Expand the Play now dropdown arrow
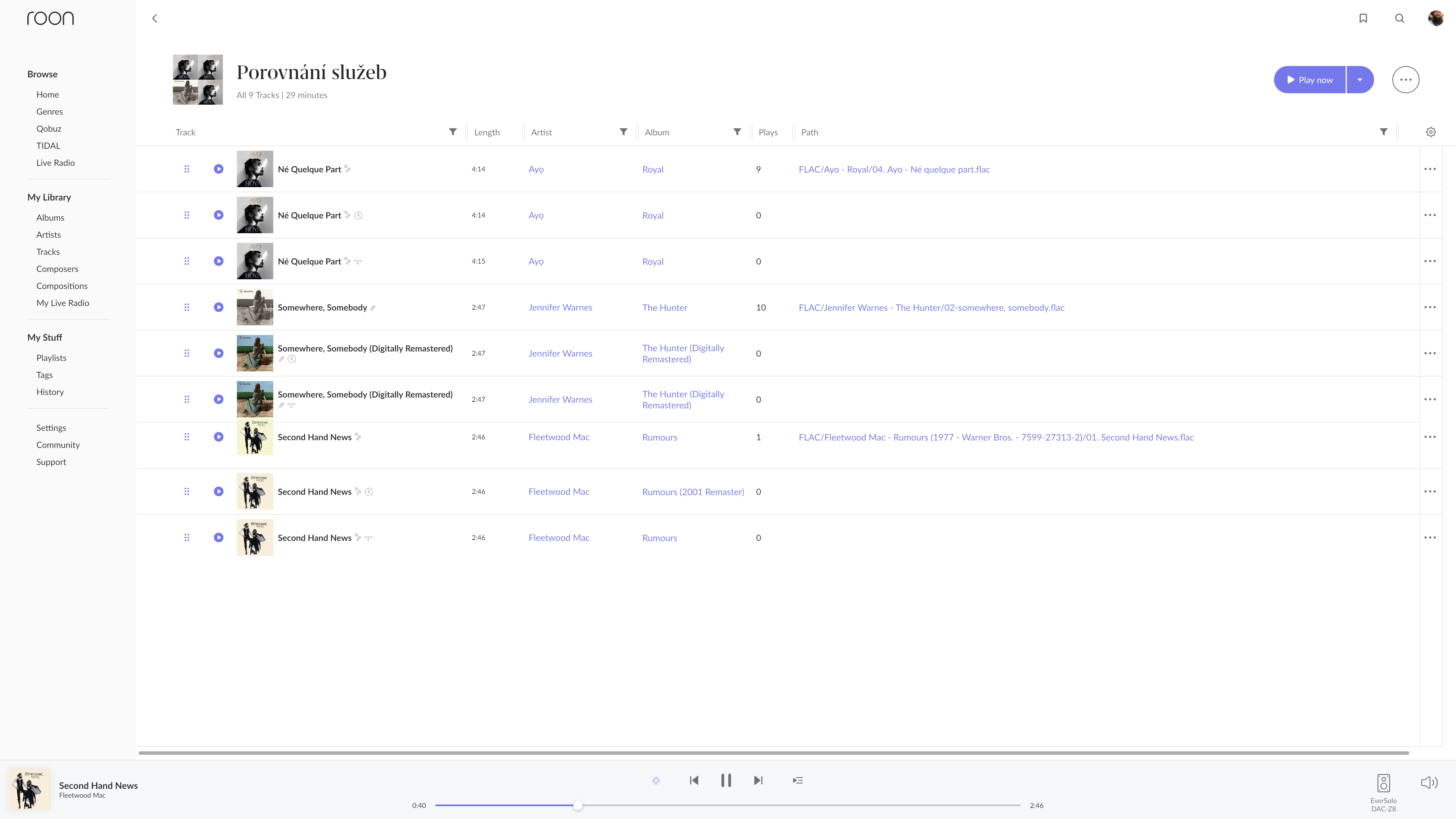 click(1360, 80)
